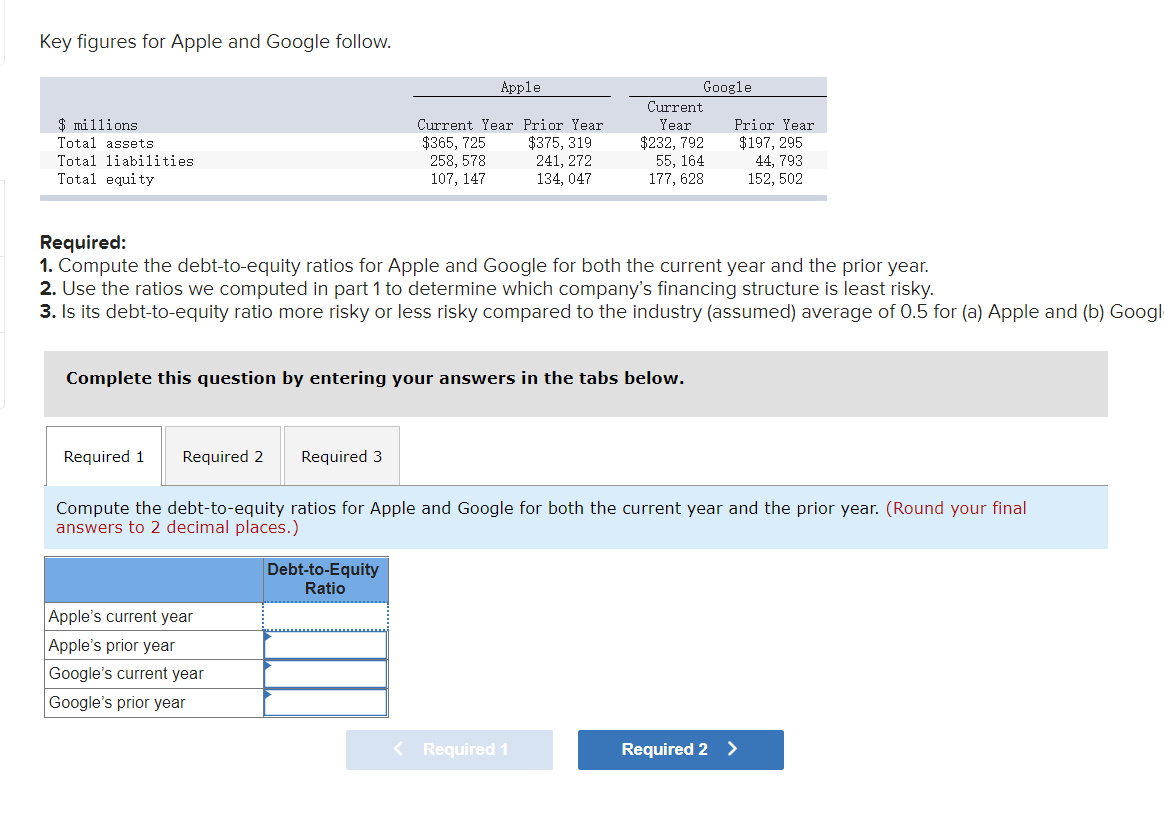
Task: Select Apple prior equity value 134,047
Action: (564, 179)
